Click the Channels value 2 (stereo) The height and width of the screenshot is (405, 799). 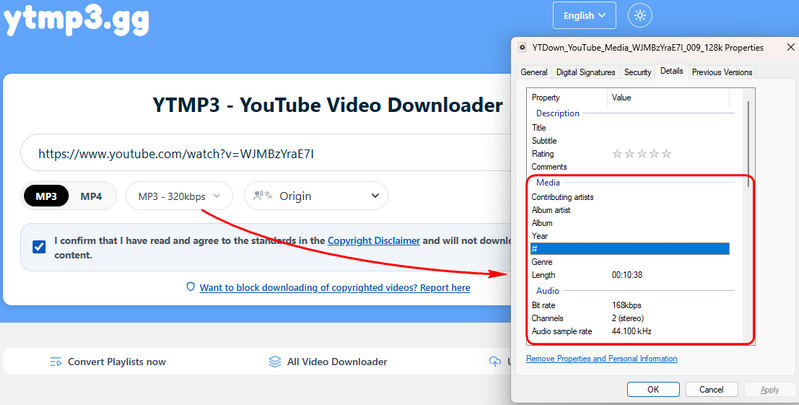coord(628,318)
